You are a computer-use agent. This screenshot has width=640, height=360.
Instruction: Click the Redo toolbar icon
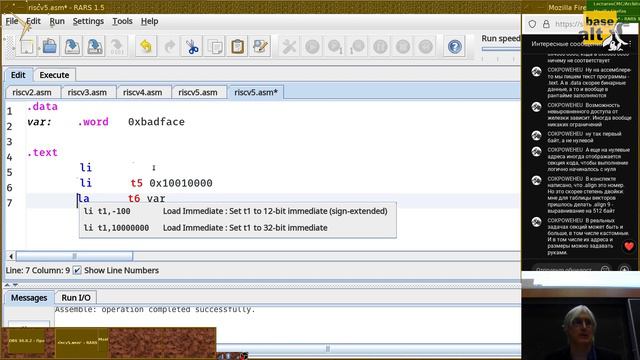[169, 47]
